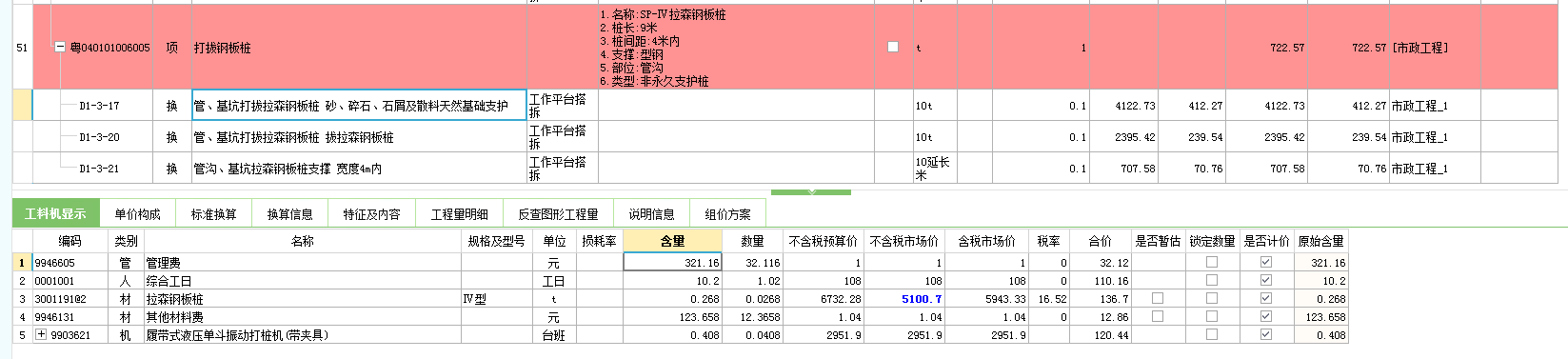Viewport: 1568px width, 359px height.
Task: Click the 名称 column header
Action: point(302,241)
